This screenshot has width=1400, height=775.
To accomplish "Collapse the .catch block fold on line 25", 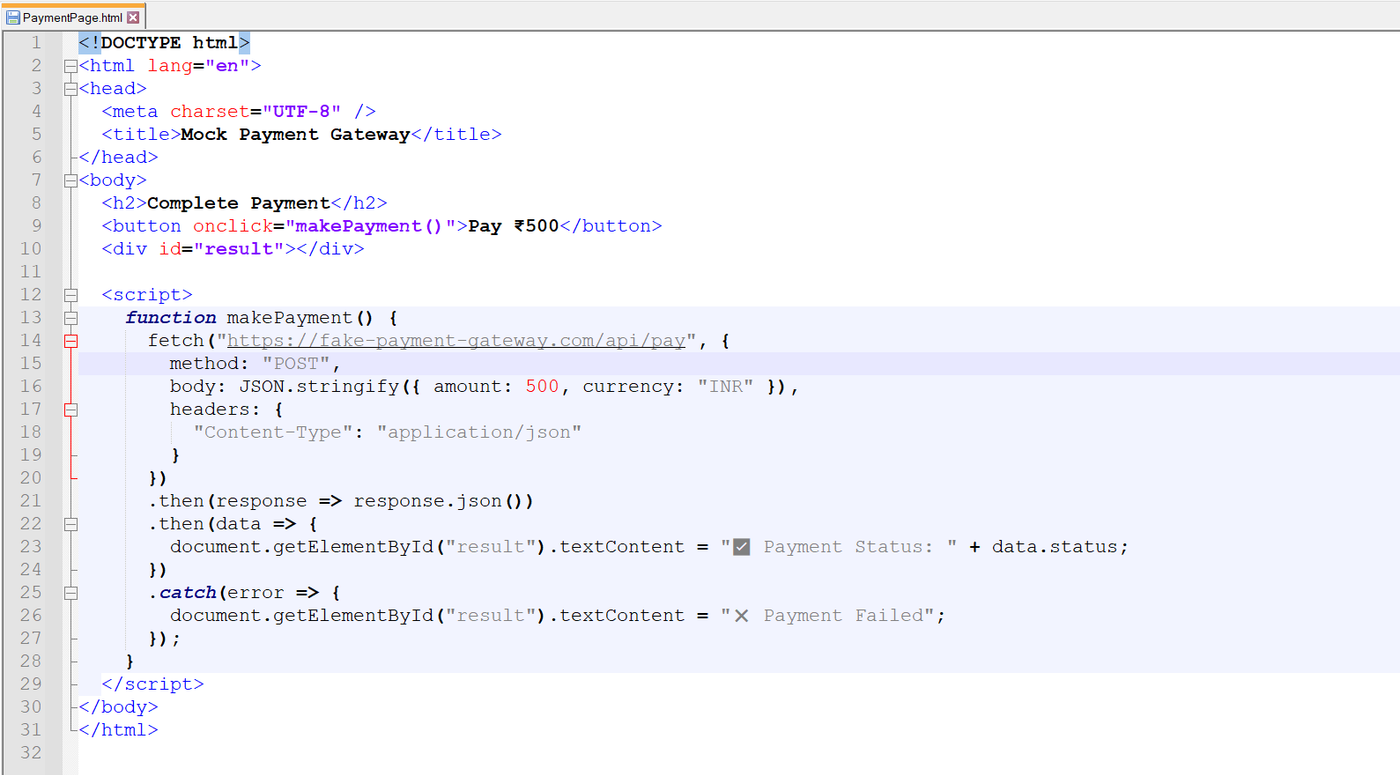I will point(70,593).
